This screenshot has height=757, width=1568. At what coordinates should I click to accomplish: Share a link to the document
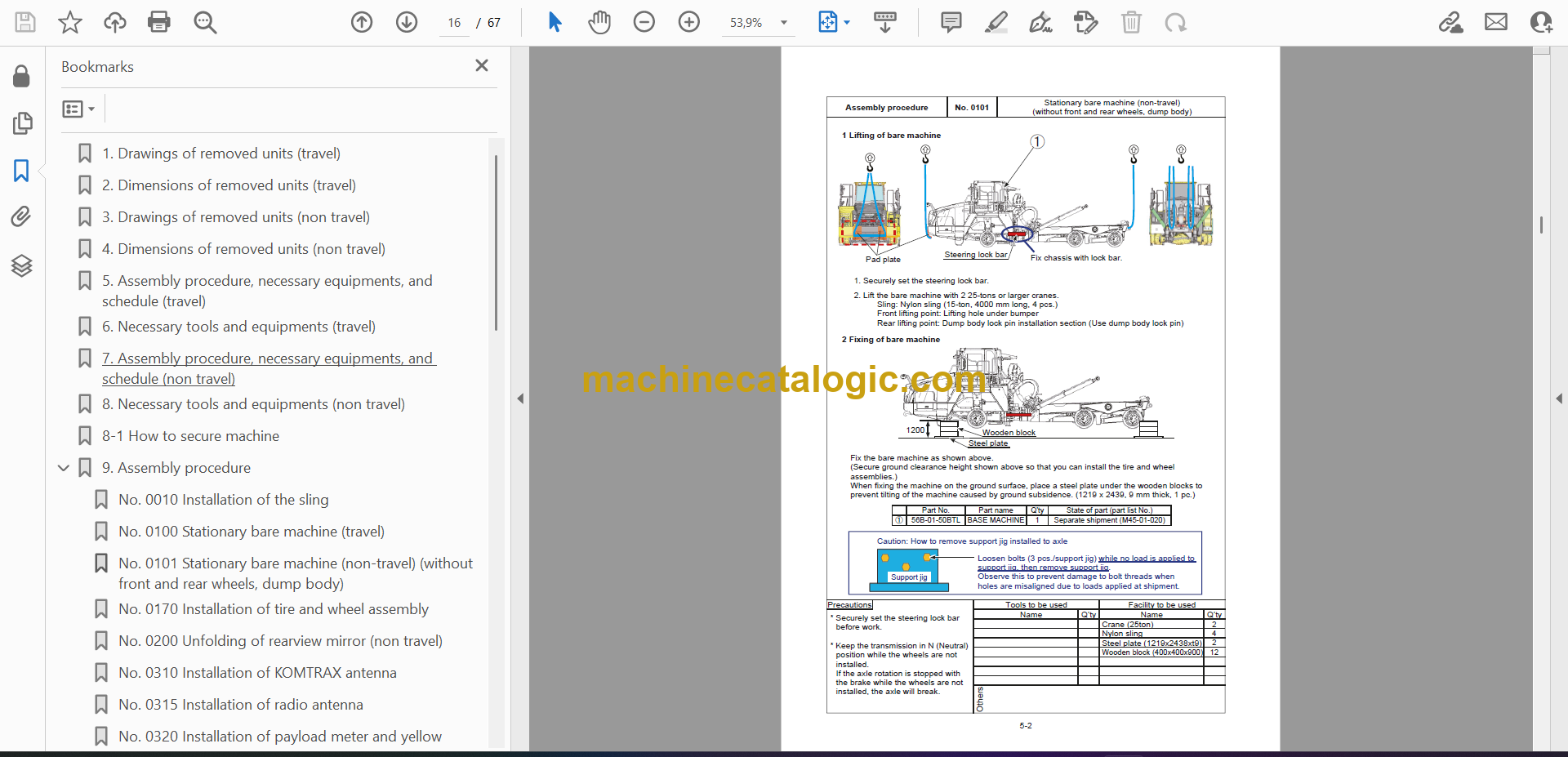click(1450, 22)
